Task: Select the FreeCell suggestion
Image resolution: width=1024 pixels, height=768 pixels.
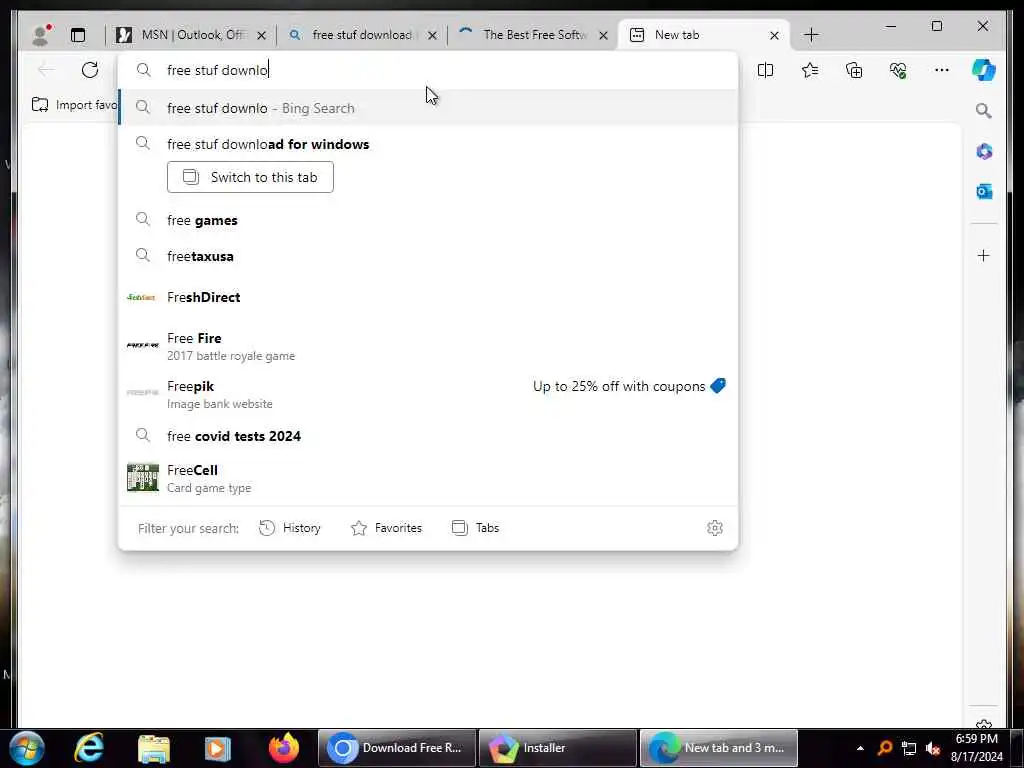Action: [x=428, y=478]
